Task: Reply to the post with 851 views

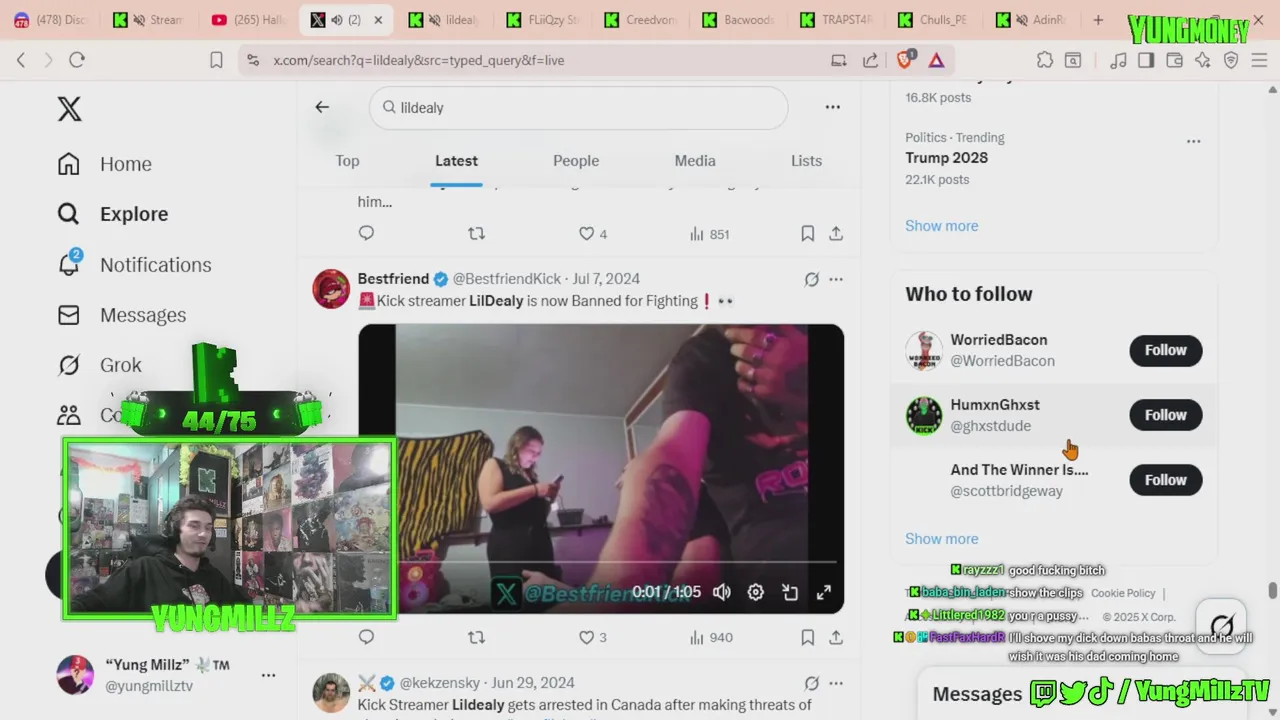Action: pos(366,233)
